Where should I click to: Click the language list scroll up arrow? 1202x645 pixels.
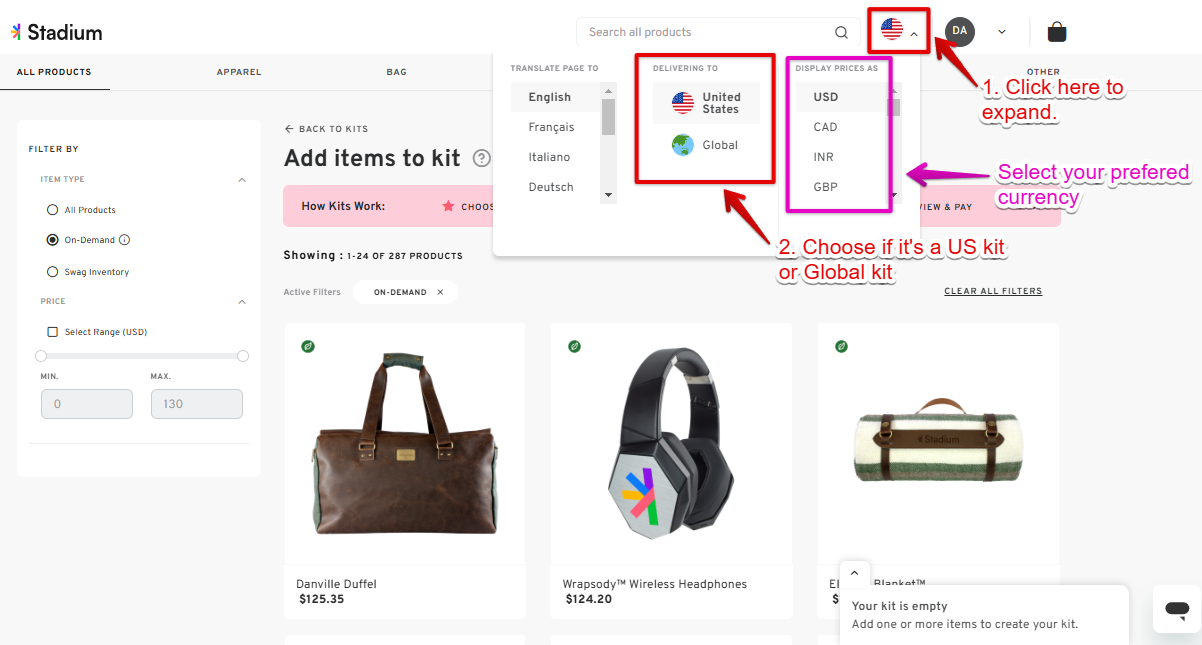coord(608,91)
